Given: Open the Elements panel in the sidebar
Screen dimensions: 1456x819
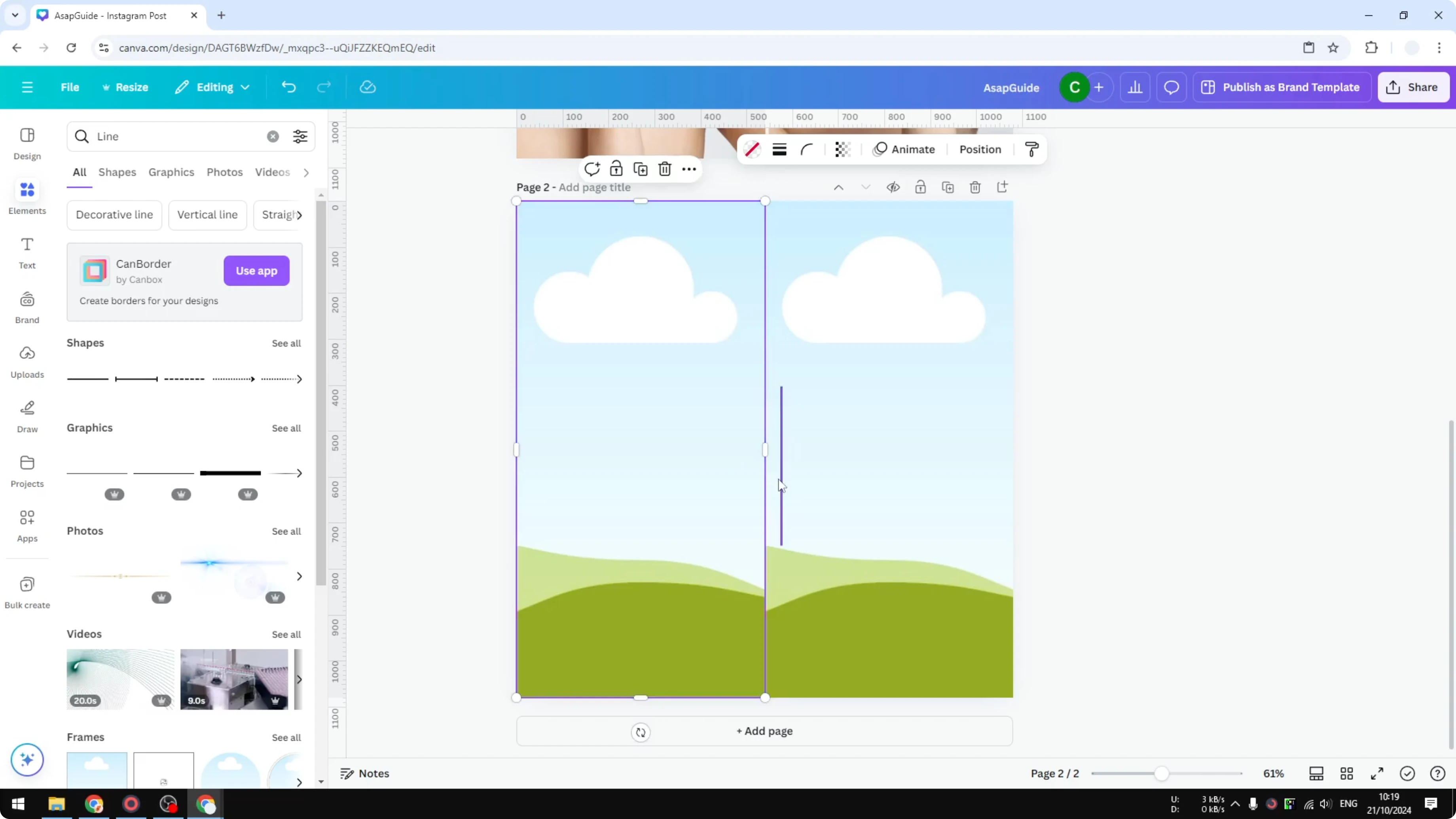Looking at the screenshot, I should point(27,197).
